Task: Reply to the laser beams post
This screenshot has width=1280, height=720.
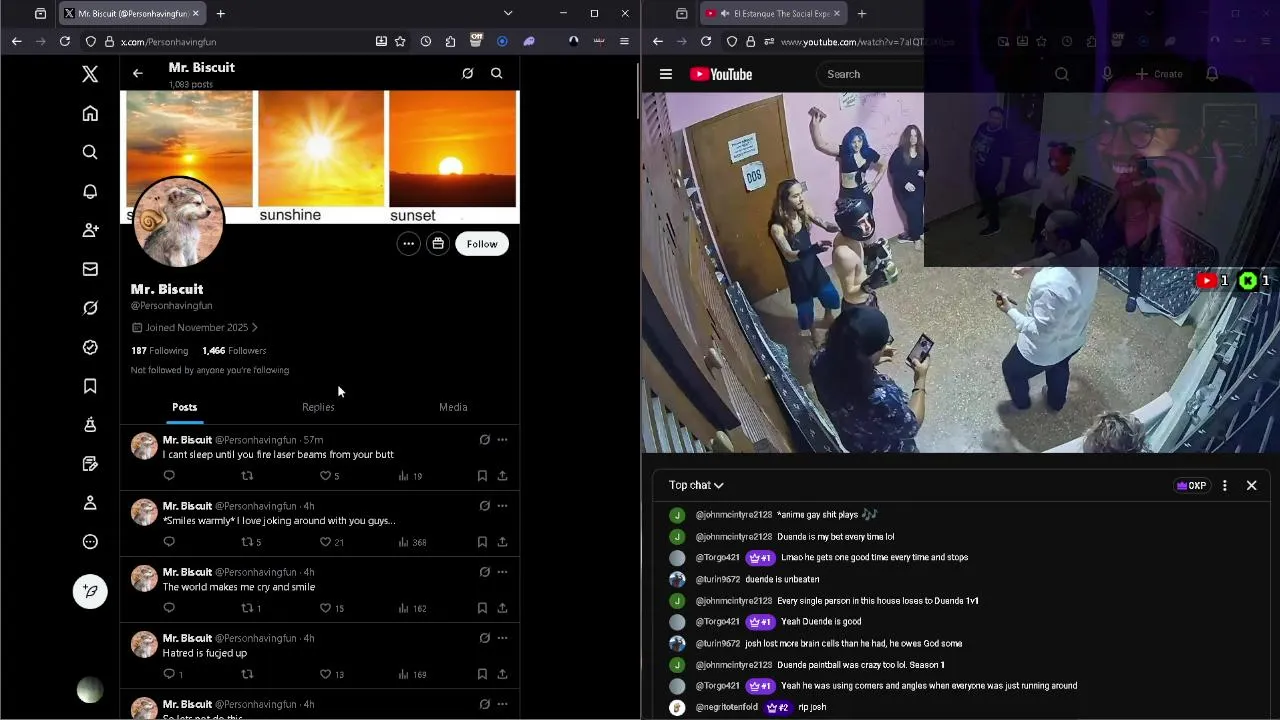Action: (169, 476)
